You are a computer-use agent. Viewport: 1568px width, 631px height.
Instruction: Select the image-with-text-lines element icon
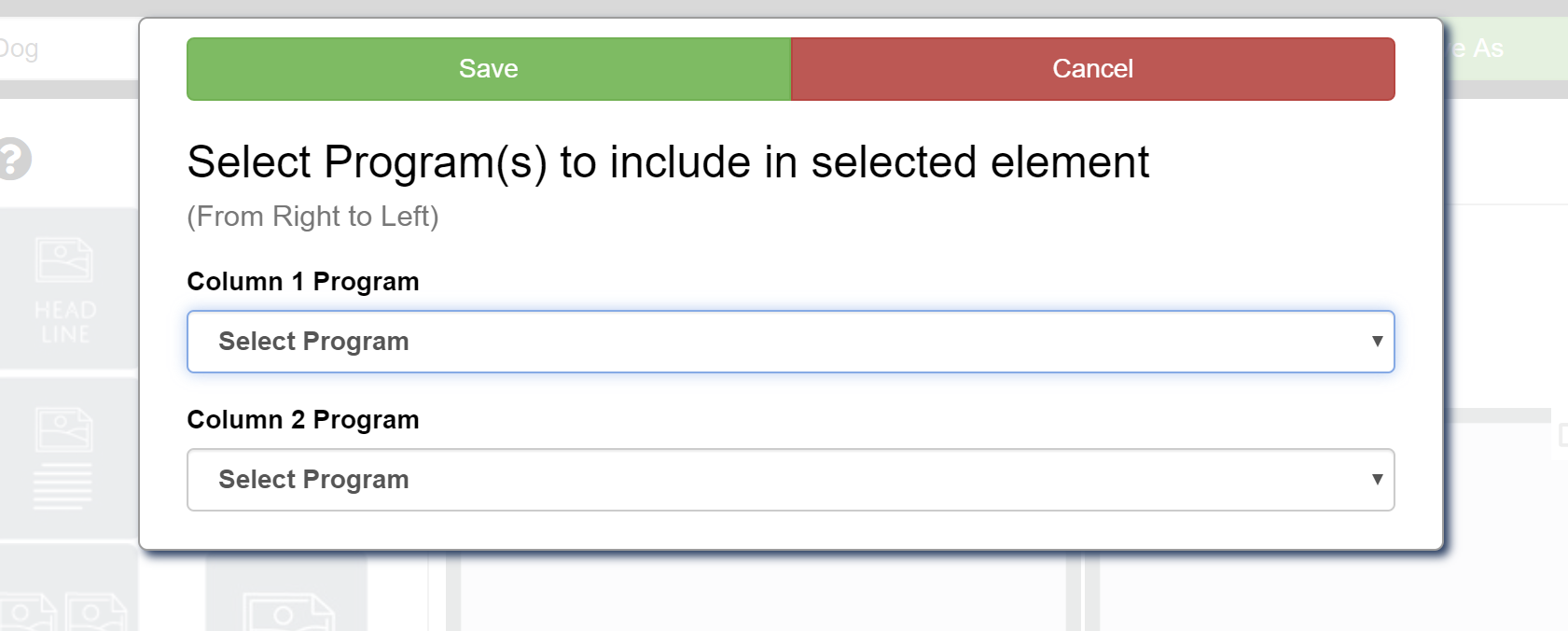[x=65, y=458]
